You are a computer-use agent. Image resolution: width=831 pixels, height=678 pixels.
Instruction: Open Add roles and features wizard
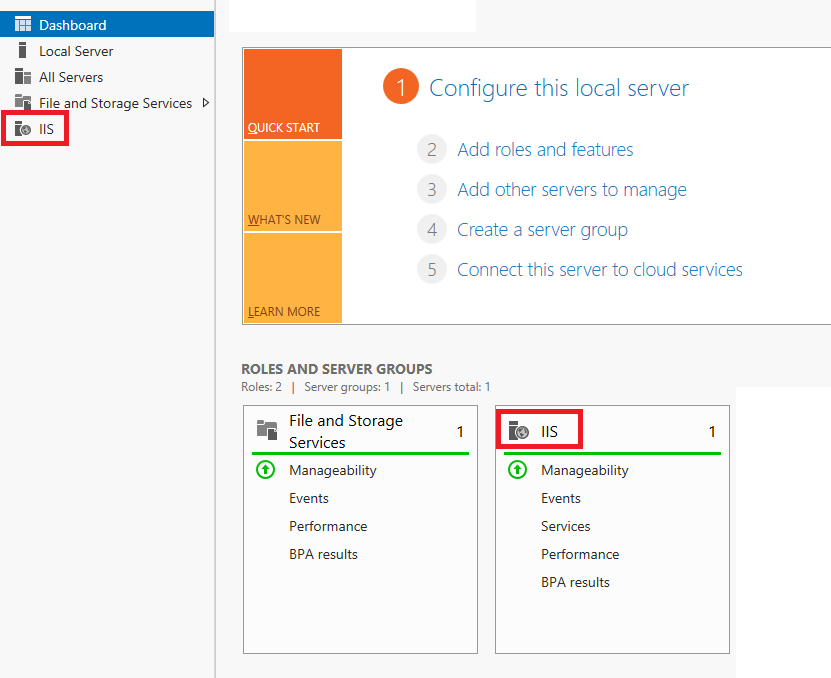[x=545, y=150]
